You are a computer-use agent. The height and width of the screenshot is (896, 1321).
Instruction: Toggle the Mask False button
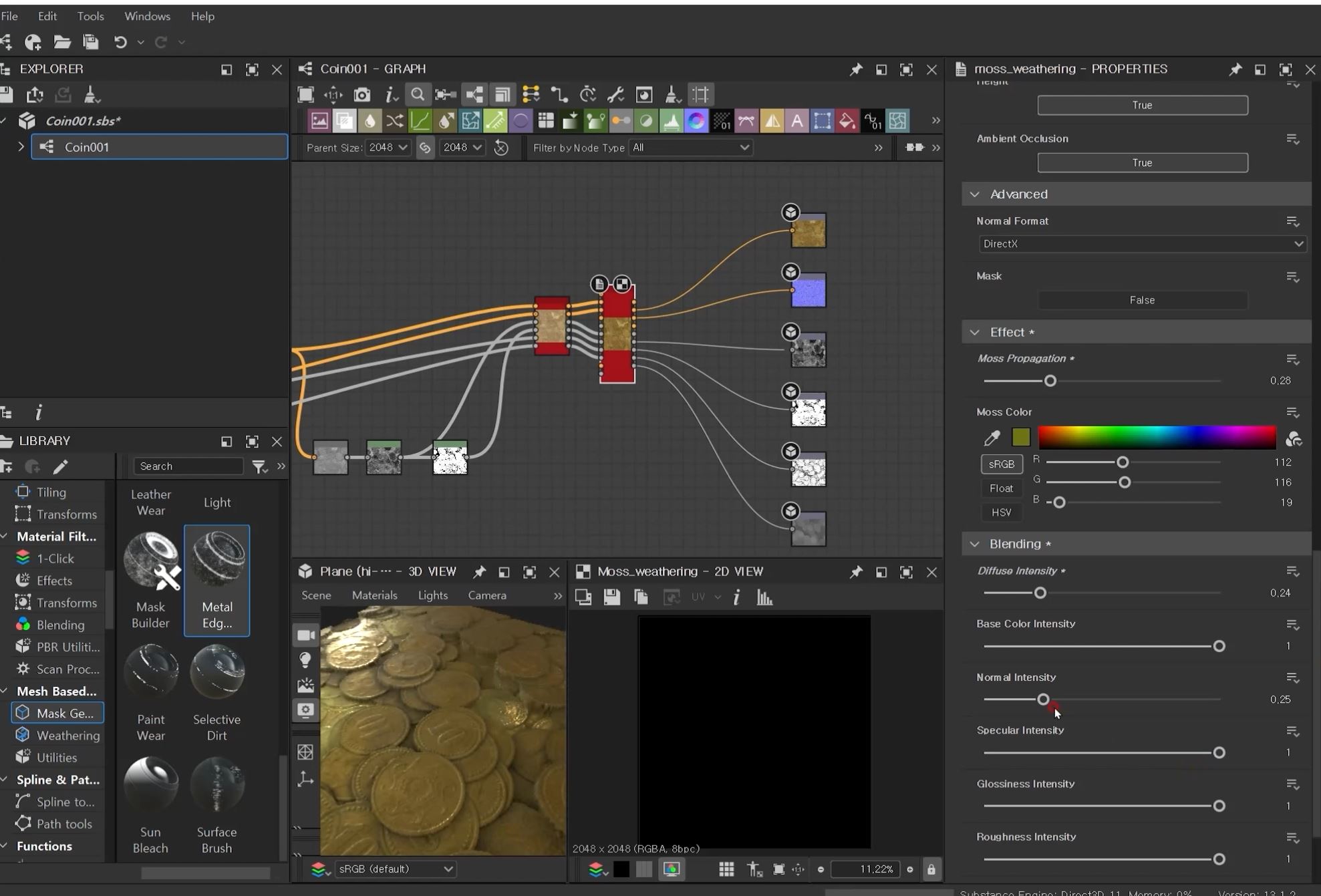pyautogui.click(x=1141, y=300)
